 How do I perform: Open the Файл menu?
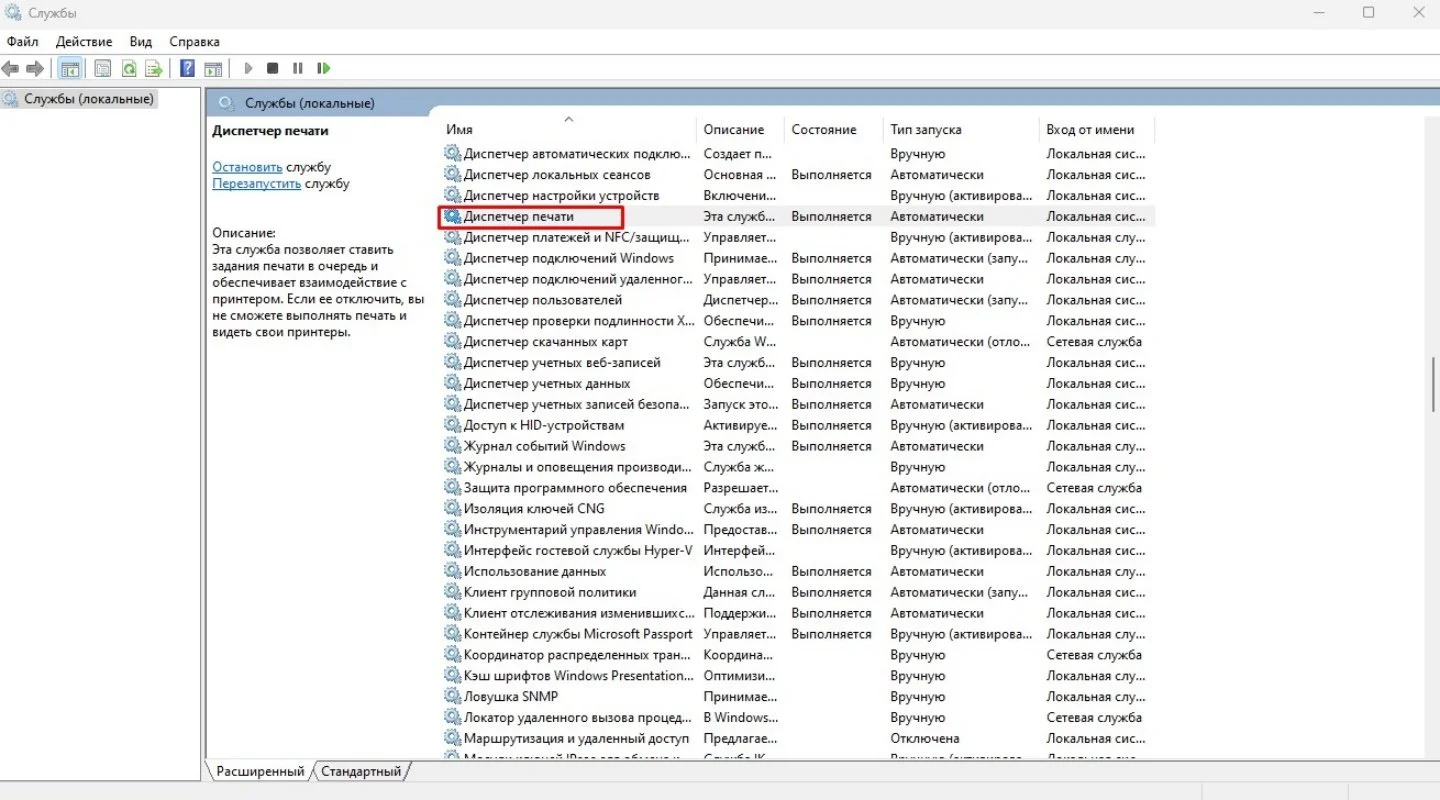[x=22, y=41]
